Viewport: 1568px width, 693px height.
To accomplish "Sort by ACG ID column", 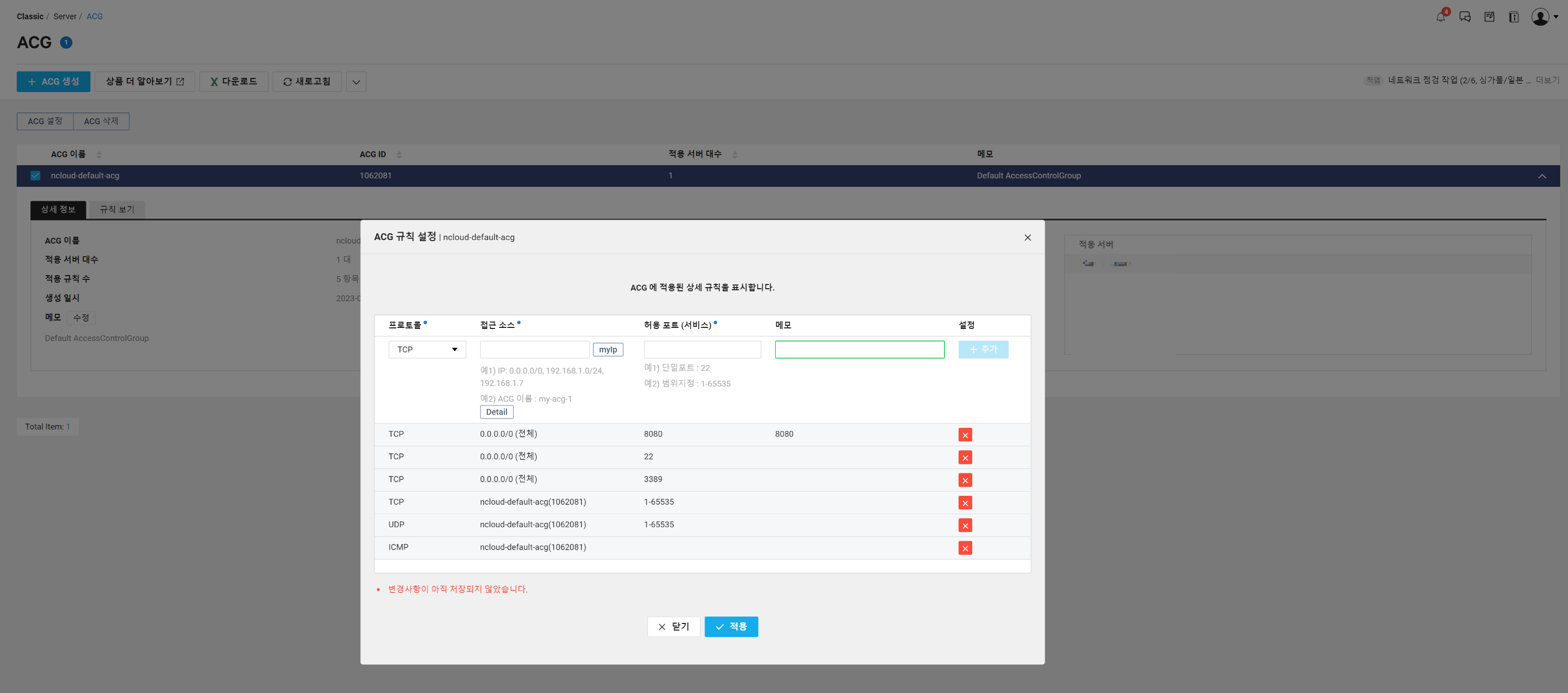I will pyautogui.click(x=399, y=154).
